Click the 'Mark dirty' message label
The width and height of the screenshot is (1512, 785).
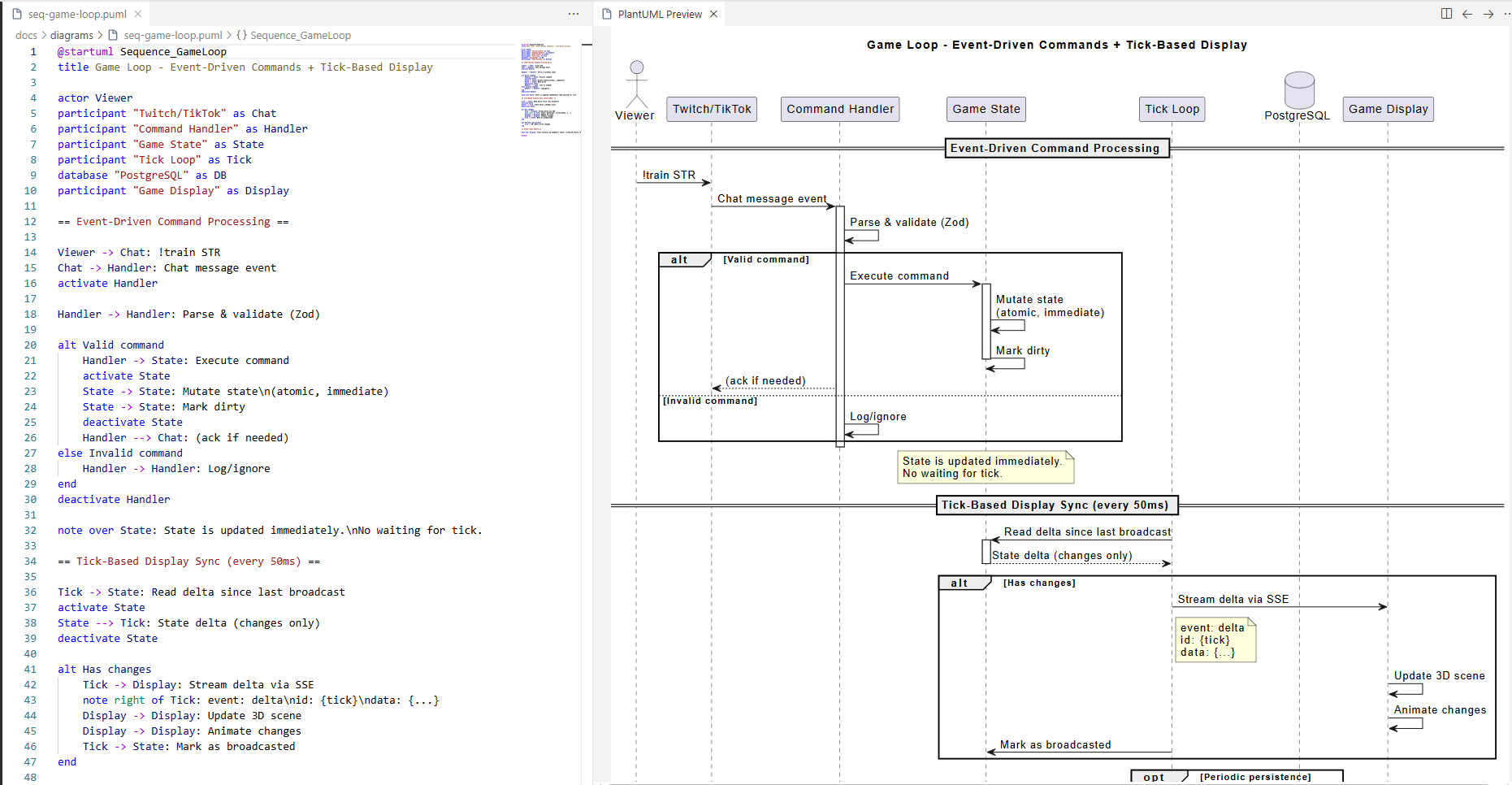pos(1023,350)
